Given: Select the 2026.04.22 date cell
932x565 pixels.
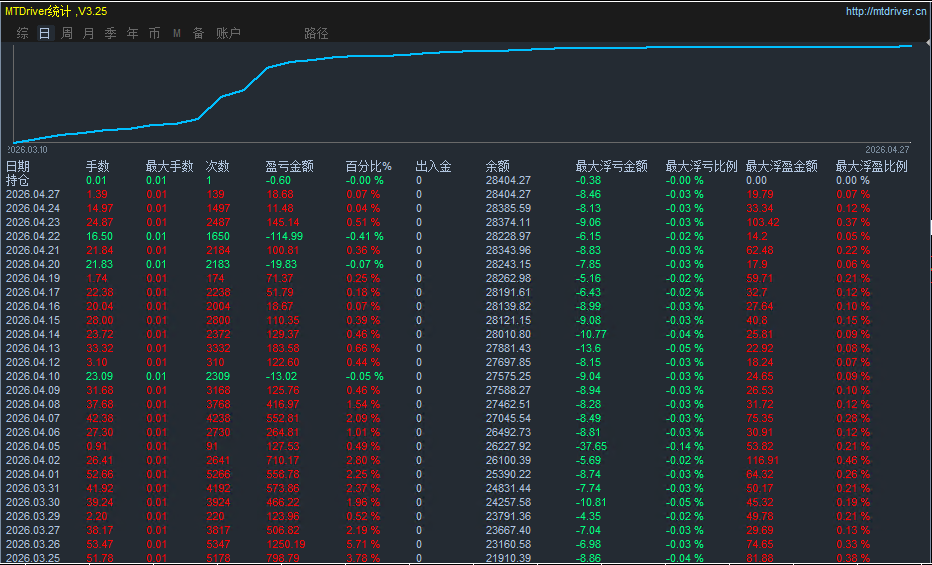Looking at the screenshot, I should tap(33, 236).
